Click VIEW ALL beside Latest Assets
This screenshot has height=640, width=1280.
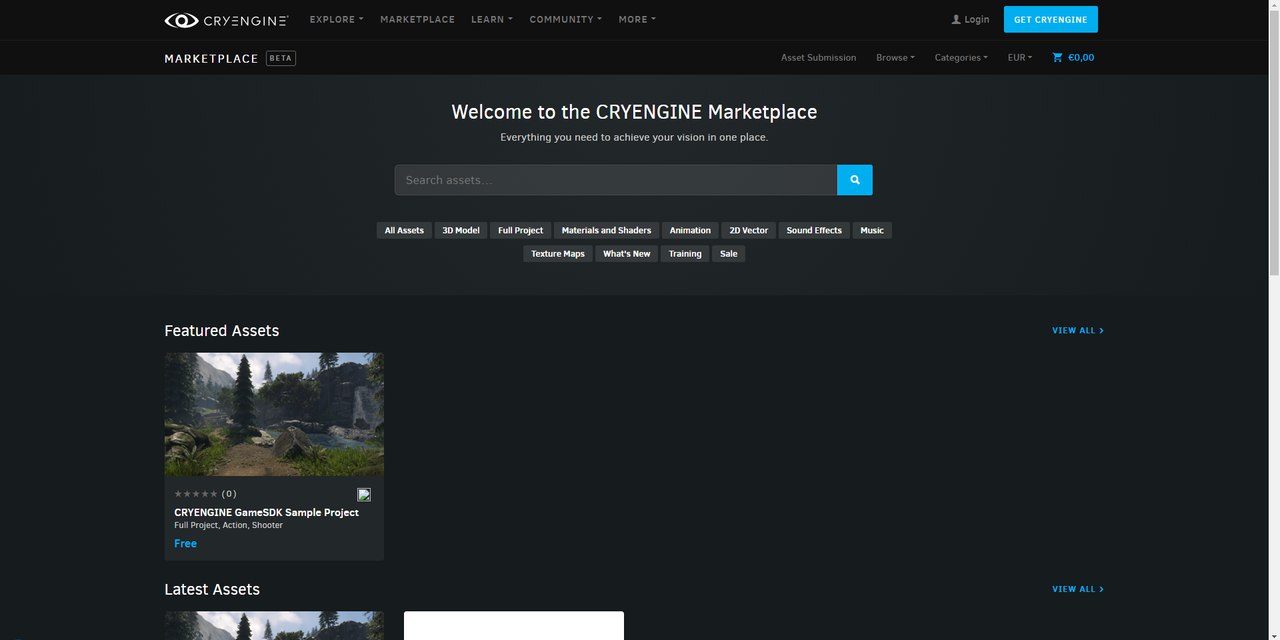(x=1078, y=589)
